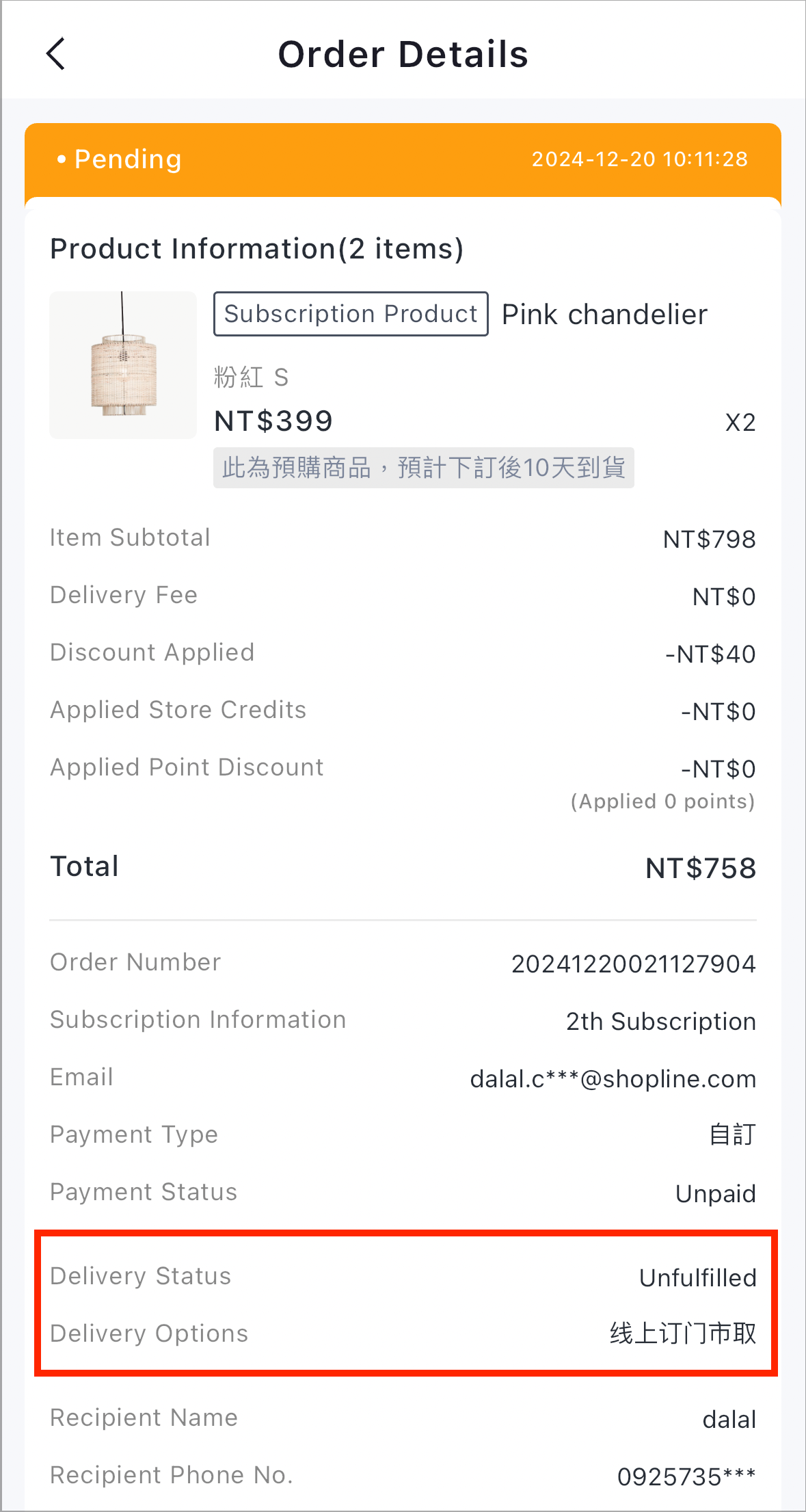Tap the Delivery Options value text
This screenshot has height=1512, width=806.
tap(683, 1334)
